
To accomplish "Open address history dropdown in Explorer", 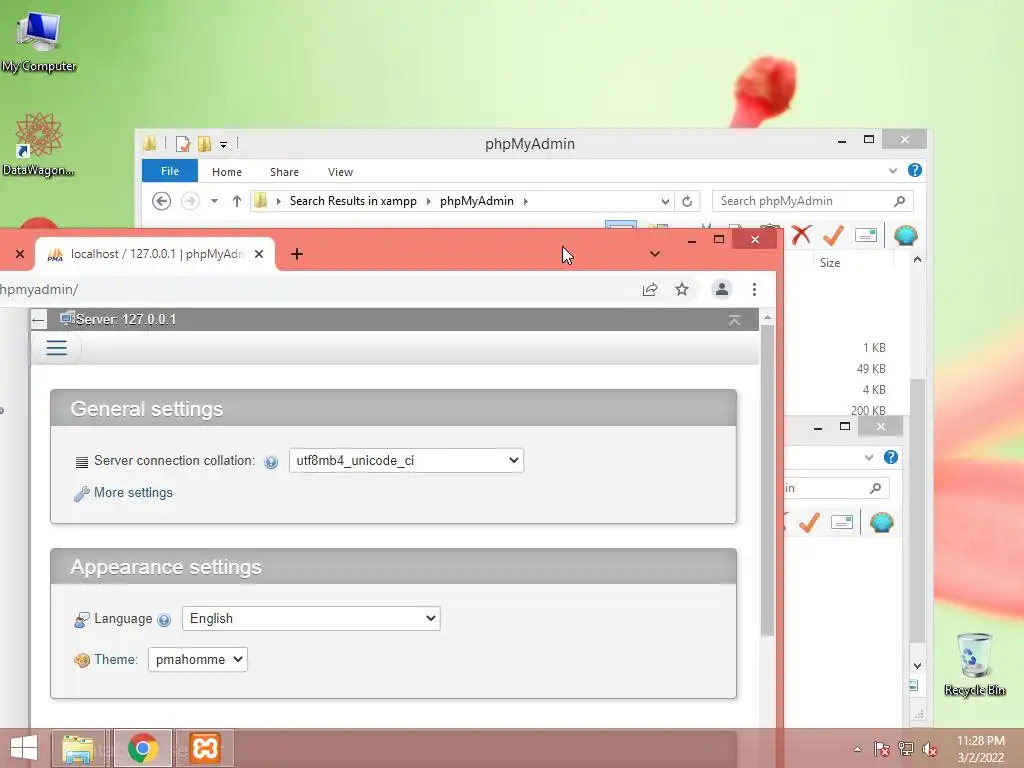I will tap(665, 201).
